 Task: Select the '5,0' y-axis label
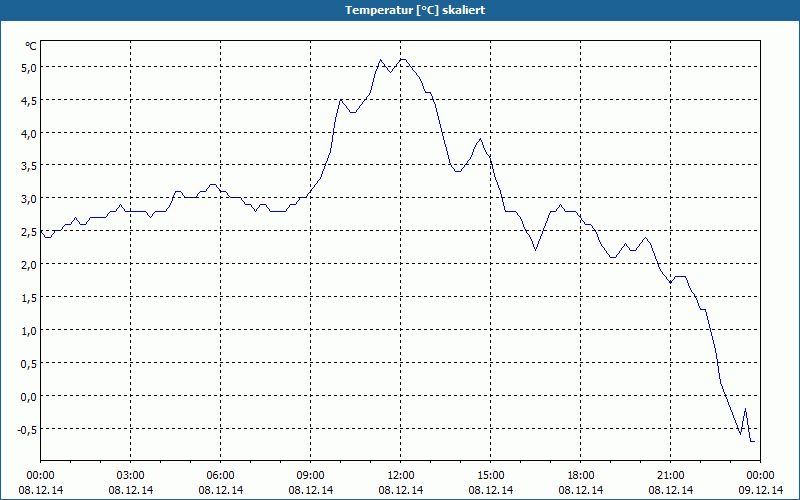pos(28,68)
